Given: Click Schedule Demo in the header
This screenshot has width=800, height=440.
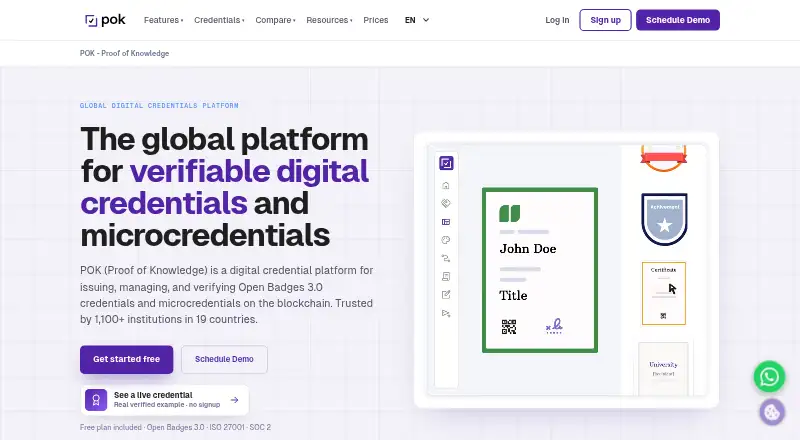Looking at the screenshot, I should [678, 20].
